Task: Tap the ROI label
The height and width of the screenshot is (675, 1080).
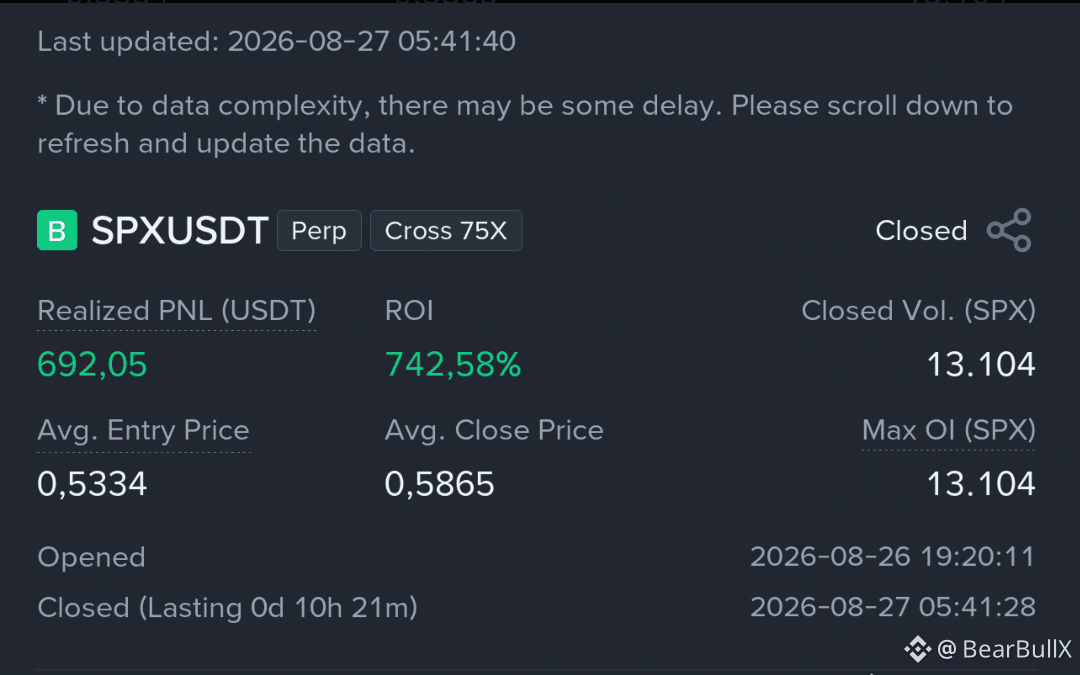Action: coord(409,311)
